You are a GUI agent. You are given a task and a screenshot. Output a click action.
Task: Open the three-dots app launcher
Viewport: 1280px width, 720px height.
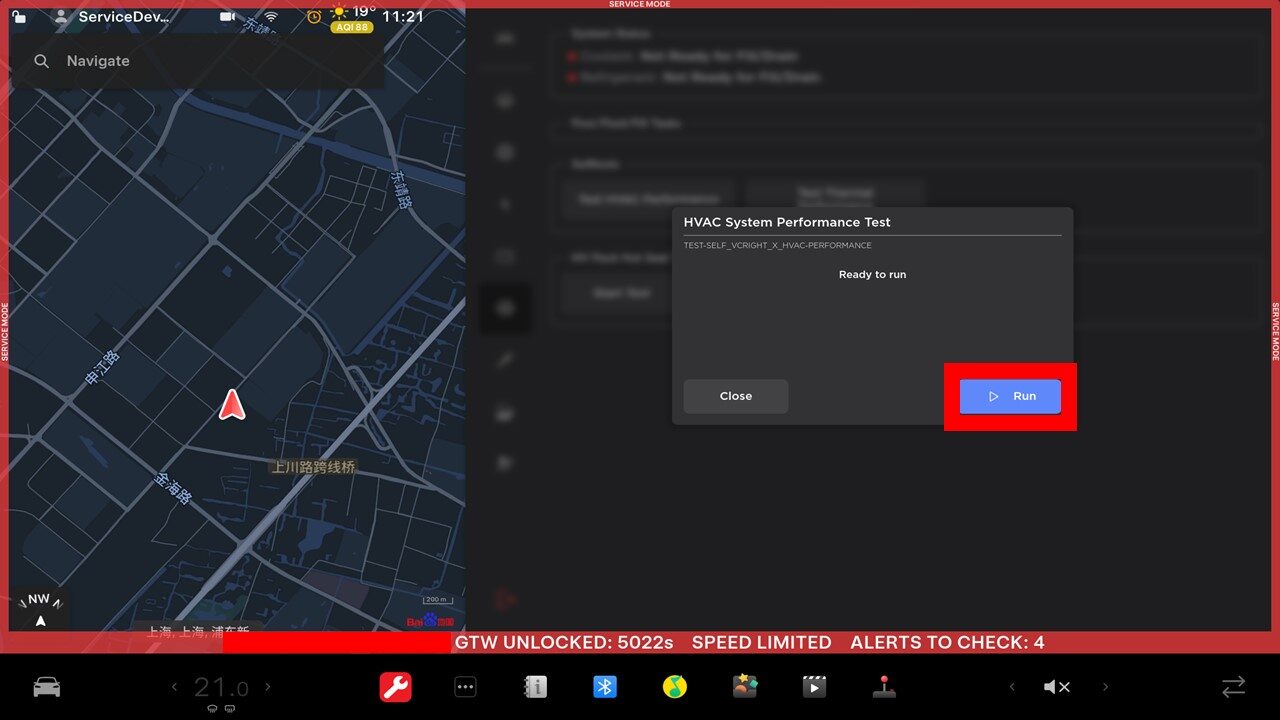pyautogui.click(x=465, y=687)
